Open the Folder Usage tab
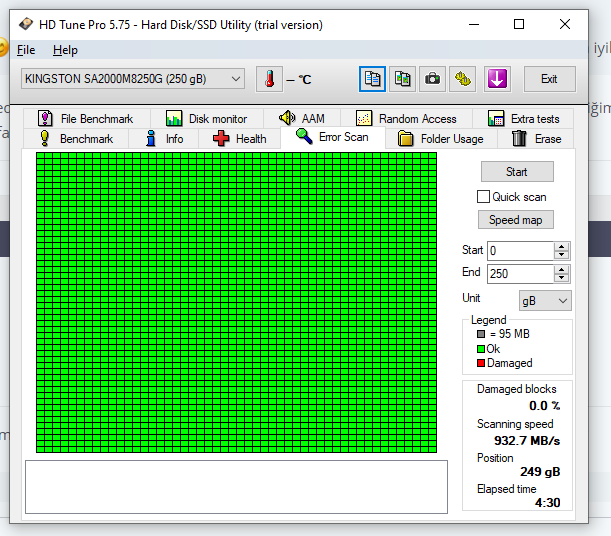 pos(441,139)
